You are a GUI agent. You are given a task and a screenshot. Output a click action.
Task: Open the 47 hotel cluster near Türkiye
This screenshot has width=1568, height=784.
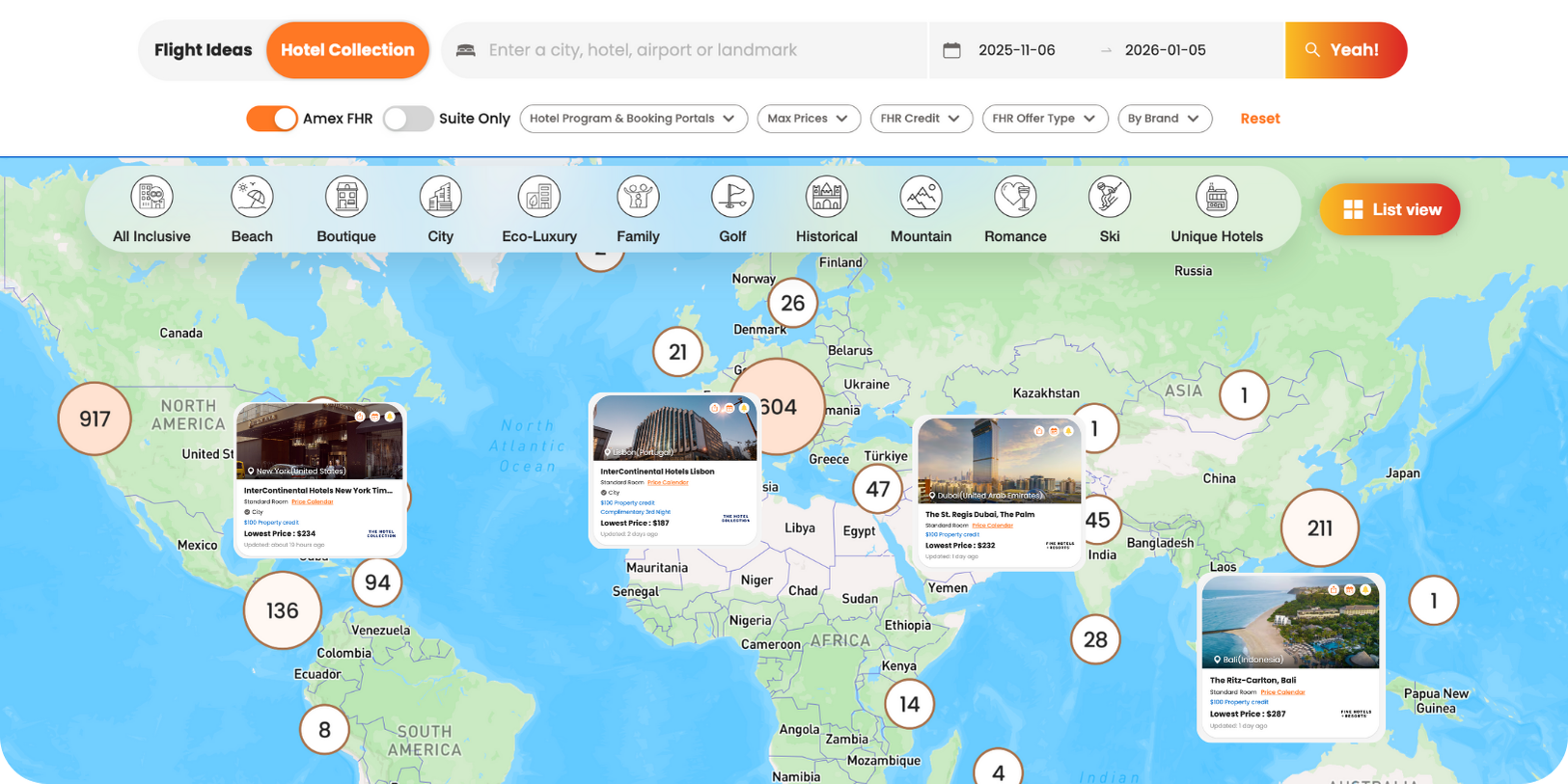[x=877, y=489]
